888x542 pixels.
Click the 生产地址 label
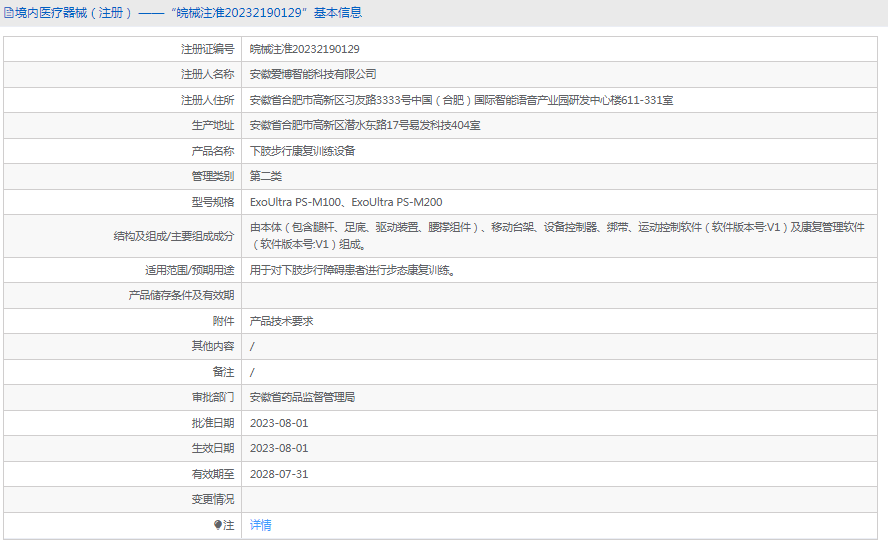point(213,125)
